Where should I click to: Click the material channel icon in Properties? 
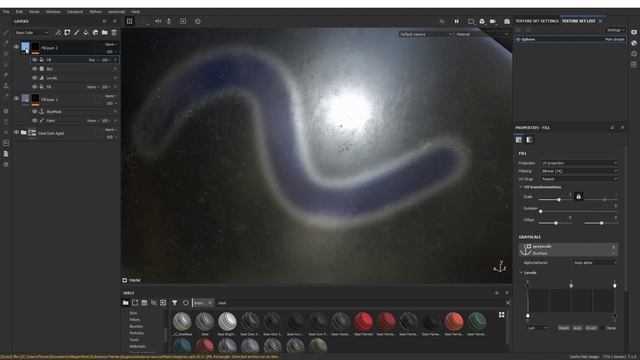(x=519, y=140)
